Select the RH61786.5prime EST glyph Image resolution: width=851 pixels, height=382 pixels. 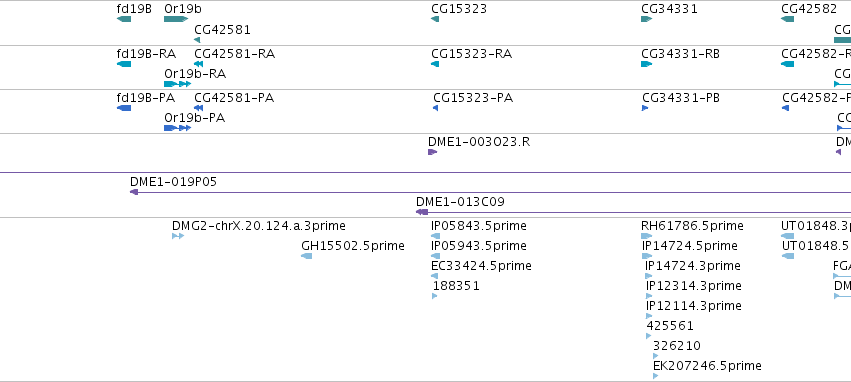[x=646, y=236]
